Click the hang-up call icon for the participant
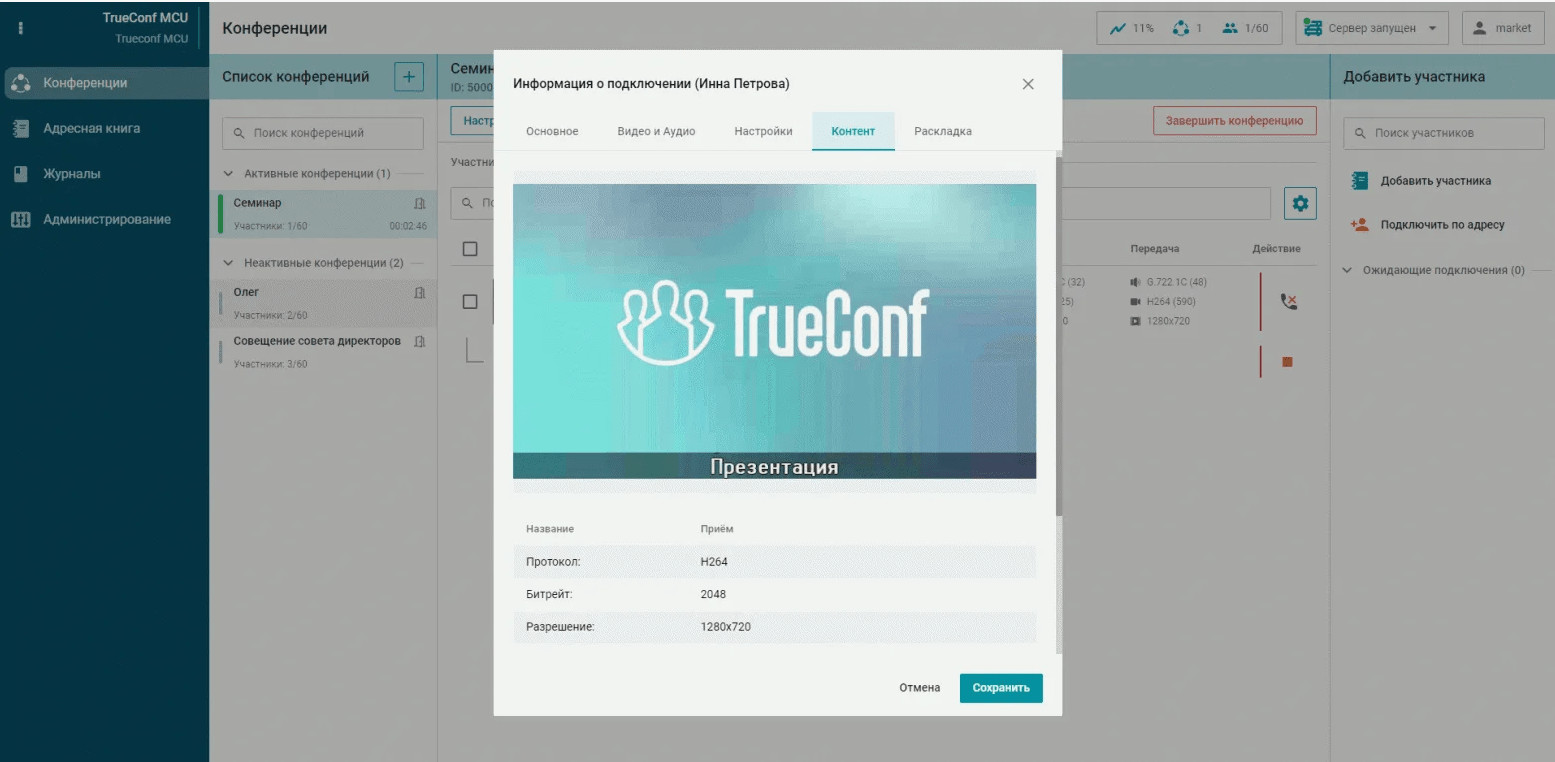The image size is (1555, 762). click(x=1288, y=301)
